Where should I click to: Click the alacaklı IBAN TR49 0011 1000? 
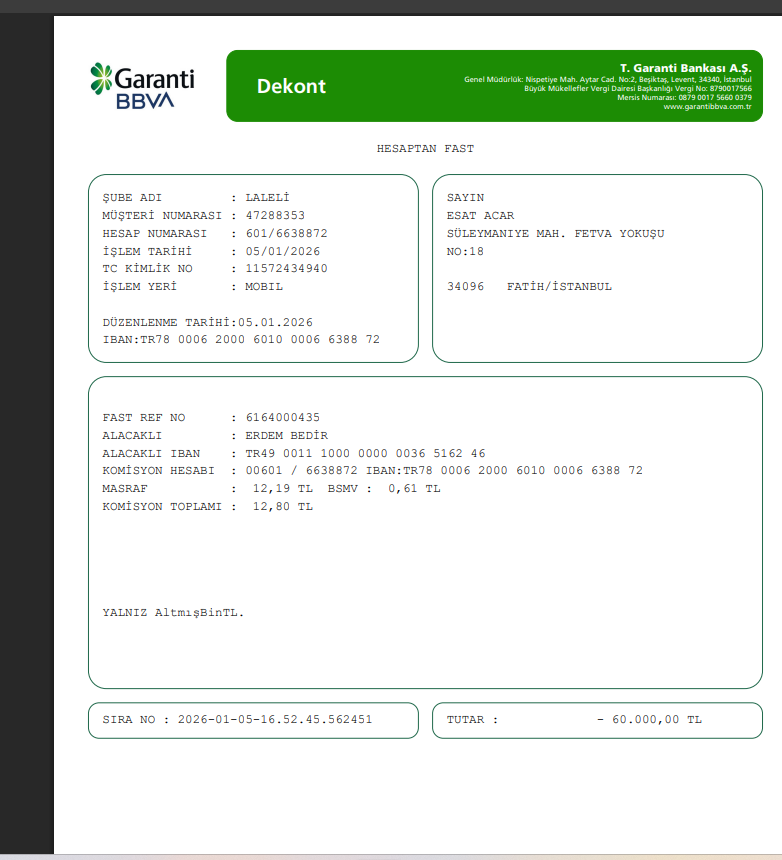pyautogui.click(x=365, y=454)
